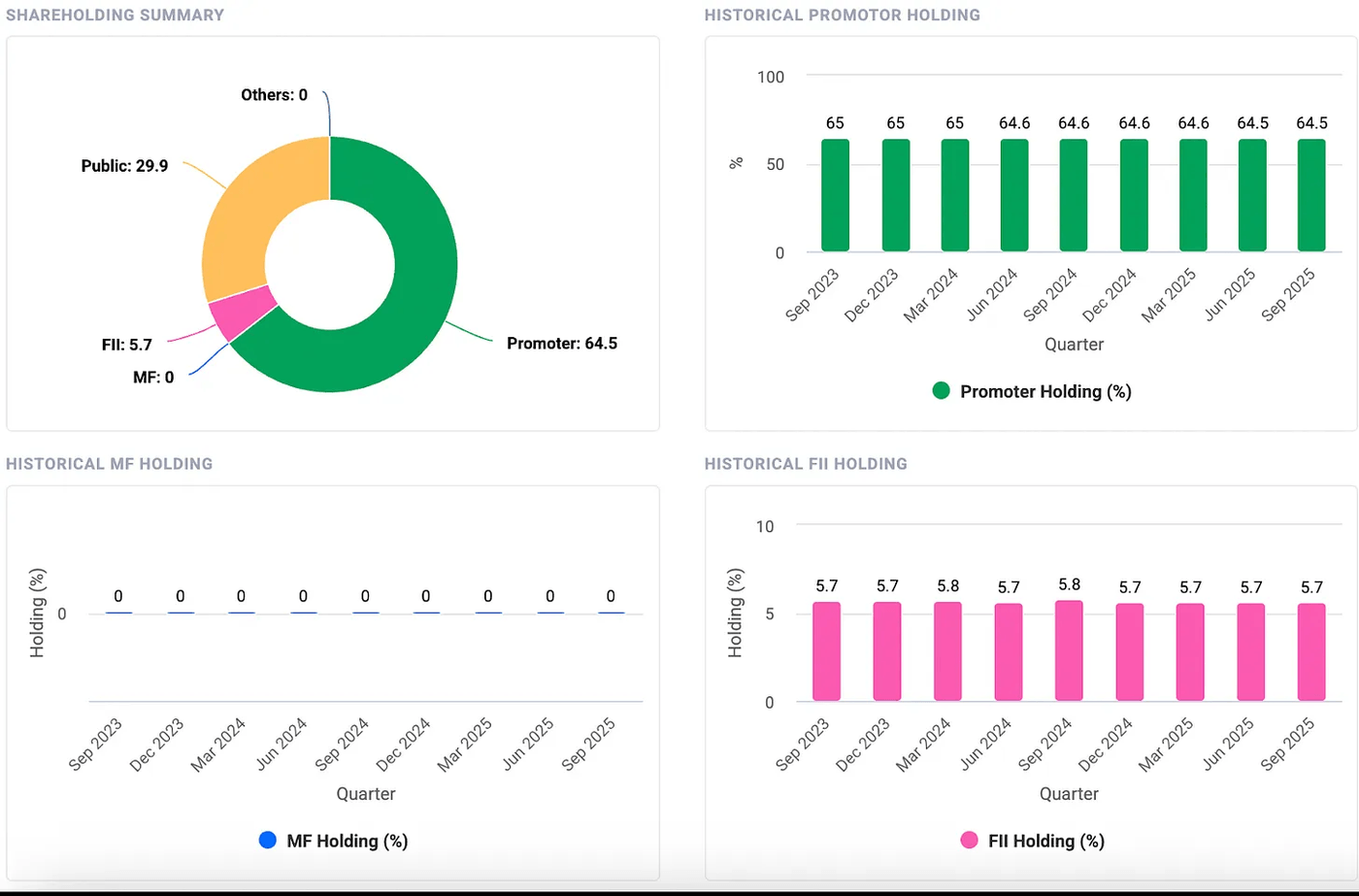Click the Sep 2023 marker in MF holding chart
Viewport: 1359px width, 896px height.
(x=118, y=613)
